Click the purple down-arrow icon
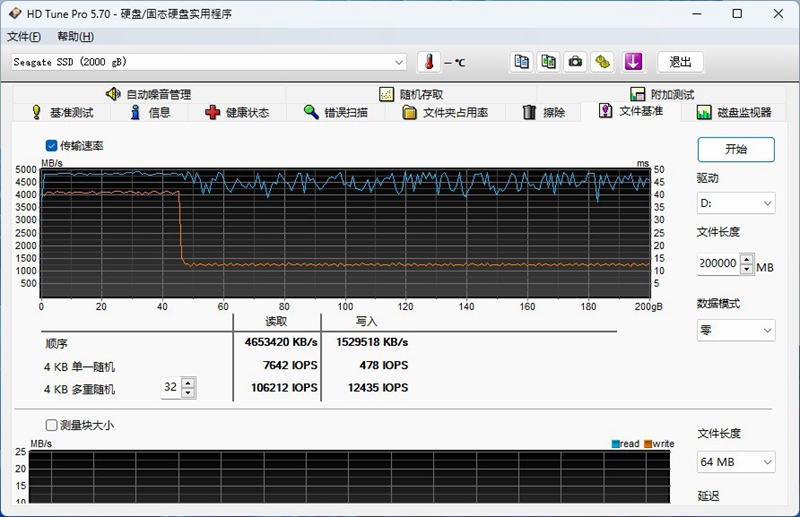Viewport: 800px width, 517px height. tap(633, 62)
